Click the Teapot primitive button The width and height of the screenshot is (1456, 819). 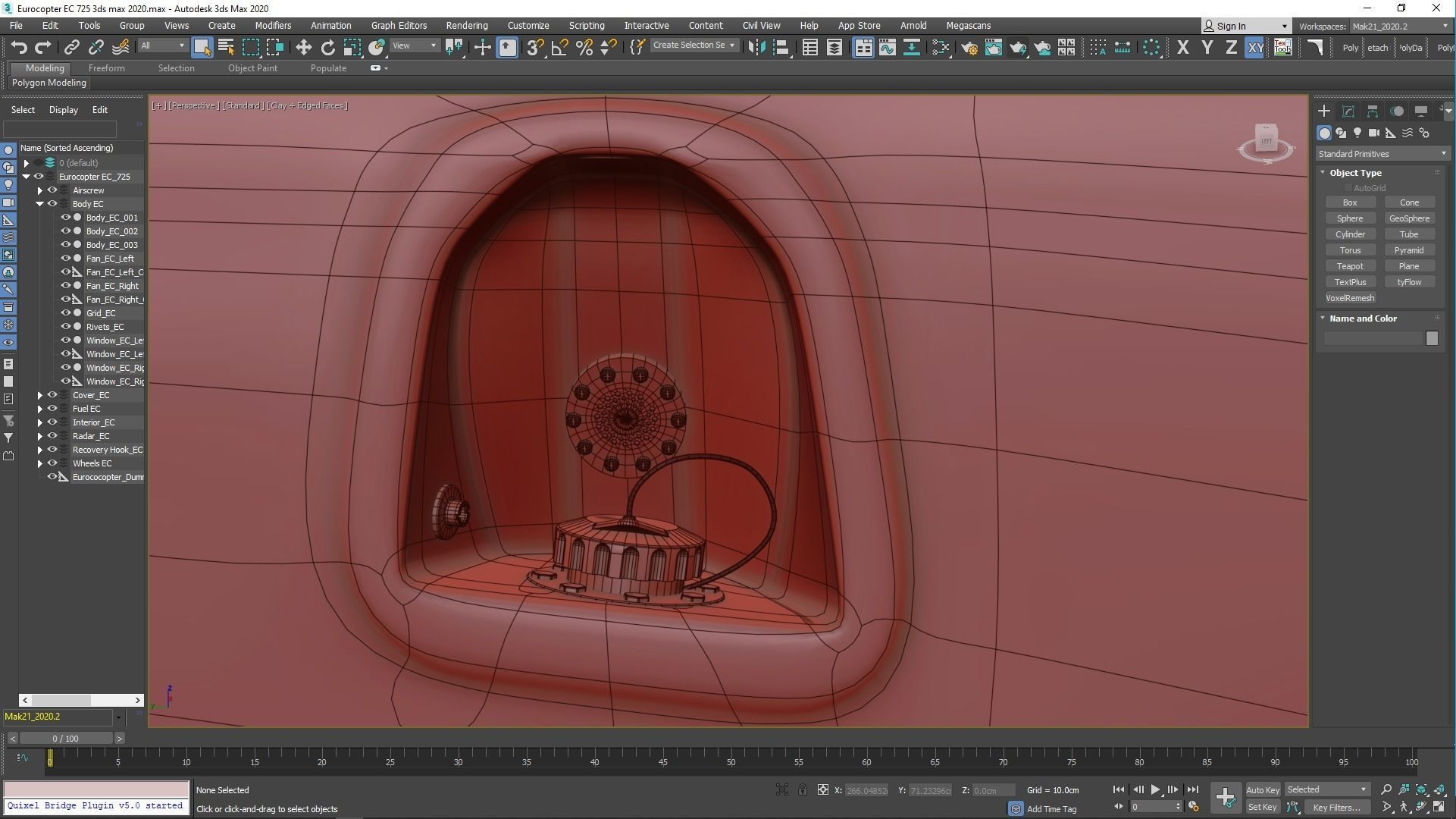[x=1349, y=266]
